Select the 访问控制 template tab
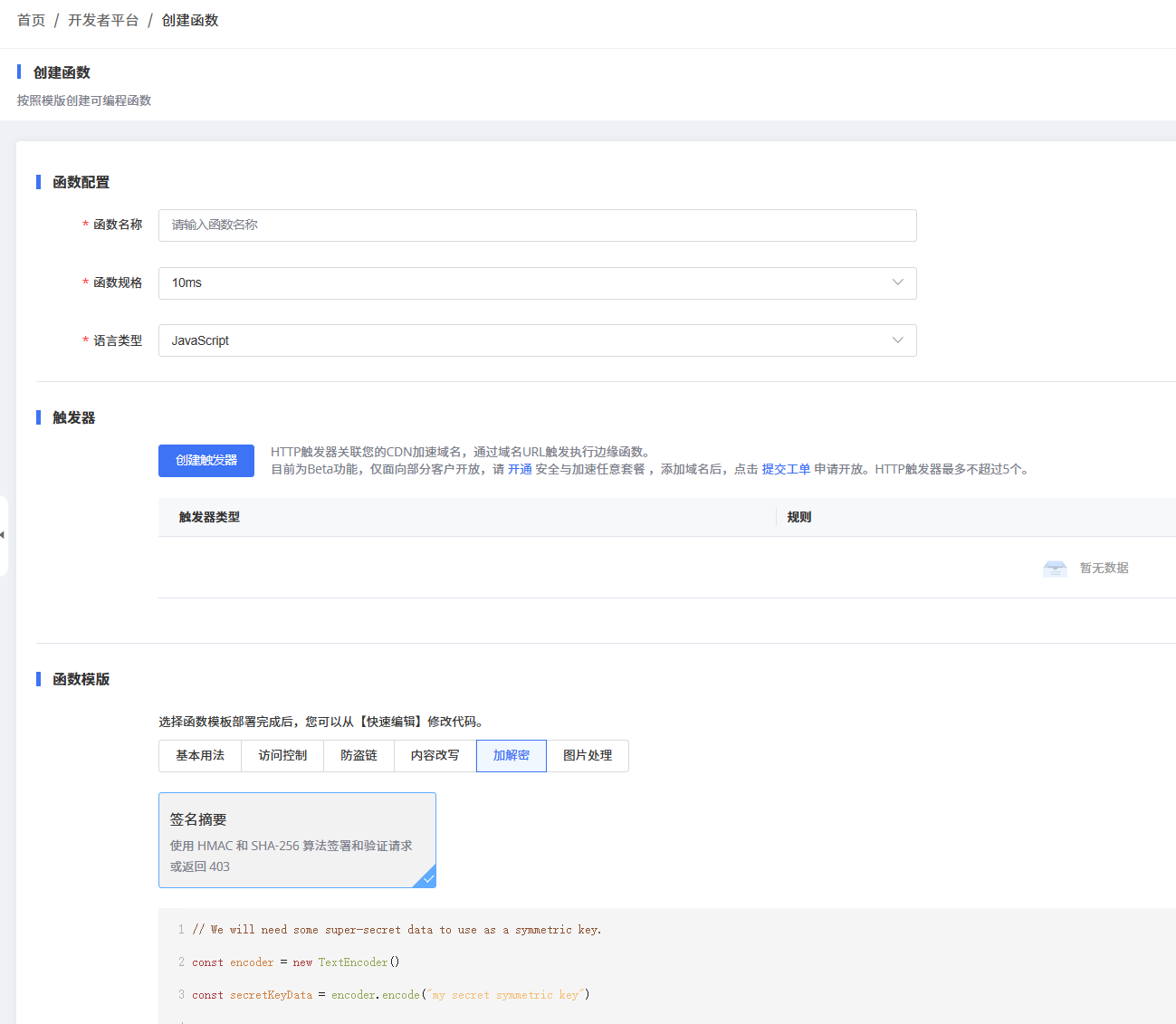 282,756
